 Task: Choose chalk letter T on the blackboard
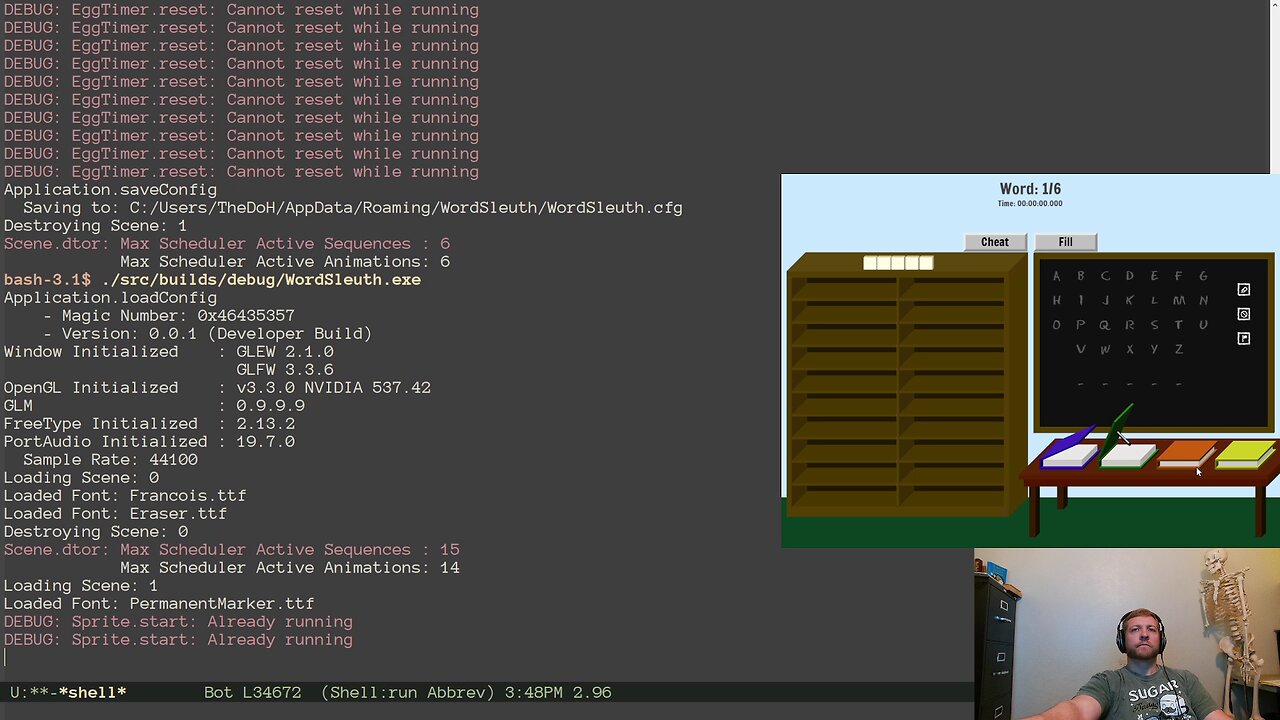(1178, 325)
